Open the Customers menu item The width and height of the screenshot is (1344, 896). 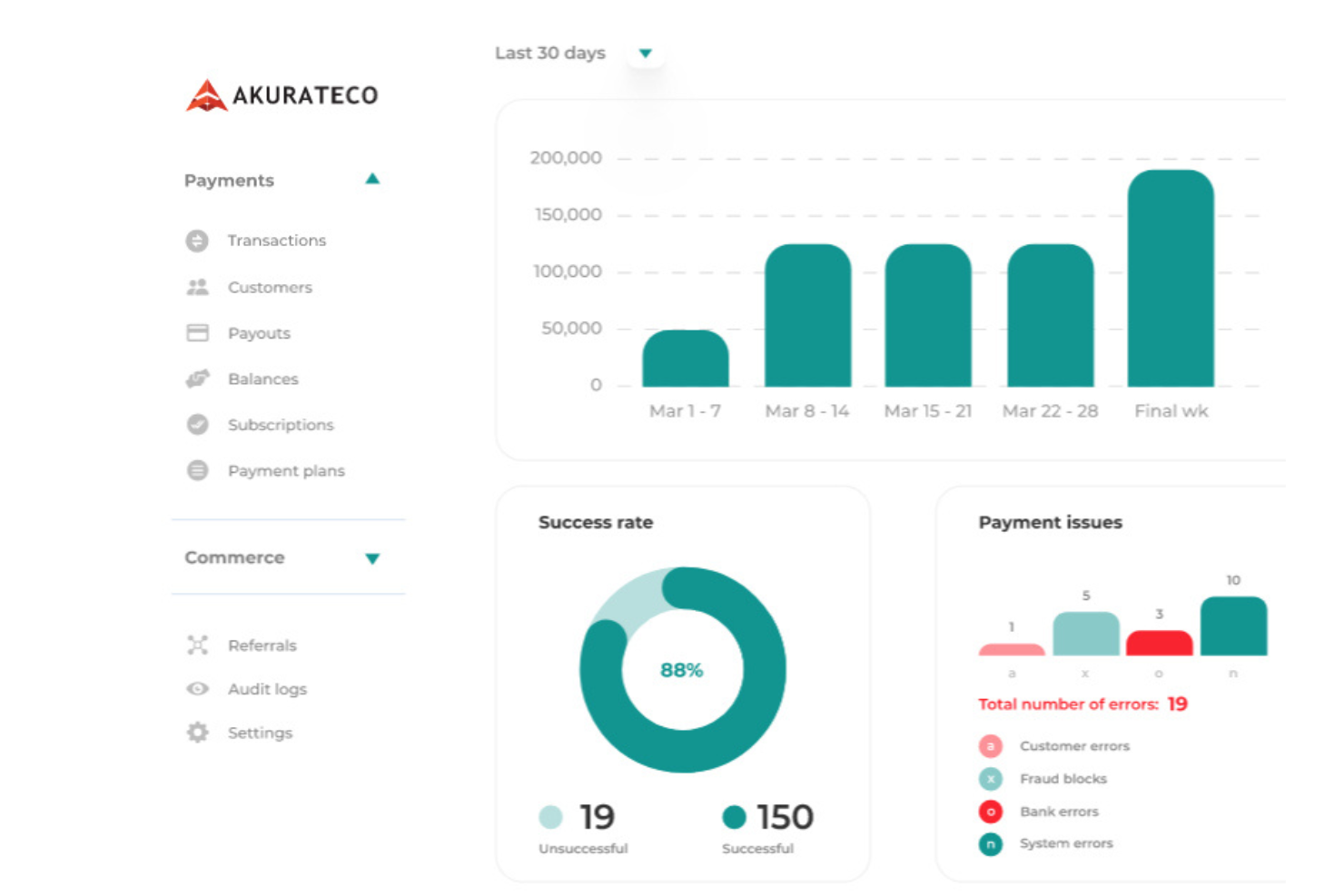[x=270, y=287]
